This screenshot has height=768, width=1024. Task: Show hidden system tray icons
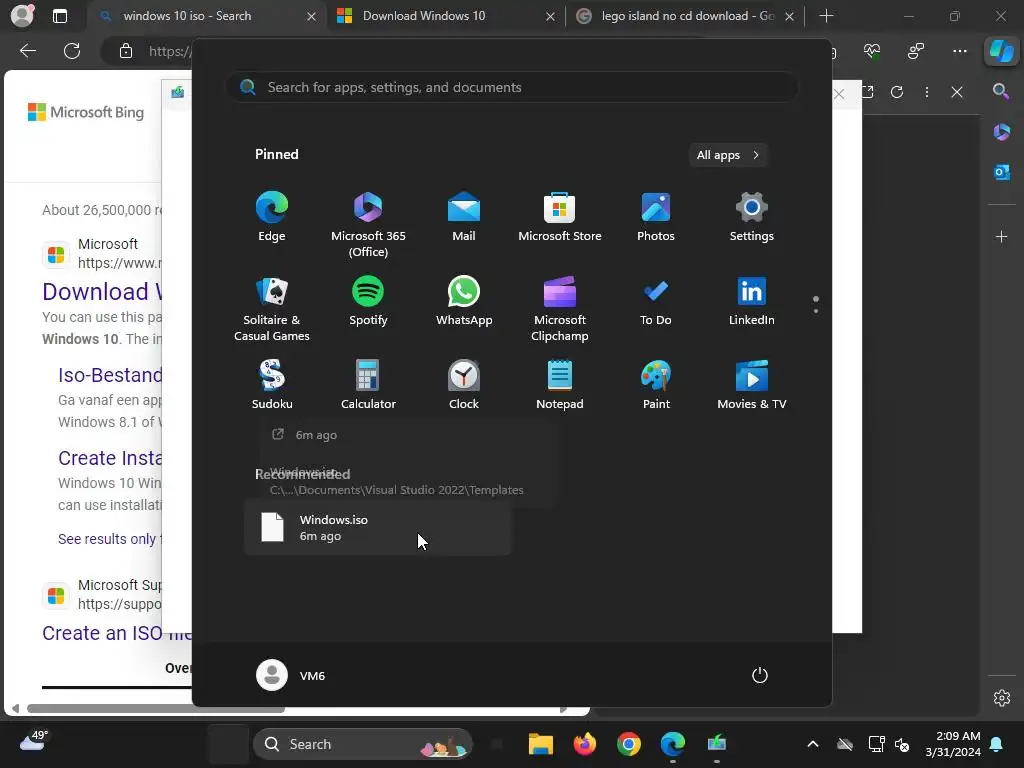[x=812, y=744]
